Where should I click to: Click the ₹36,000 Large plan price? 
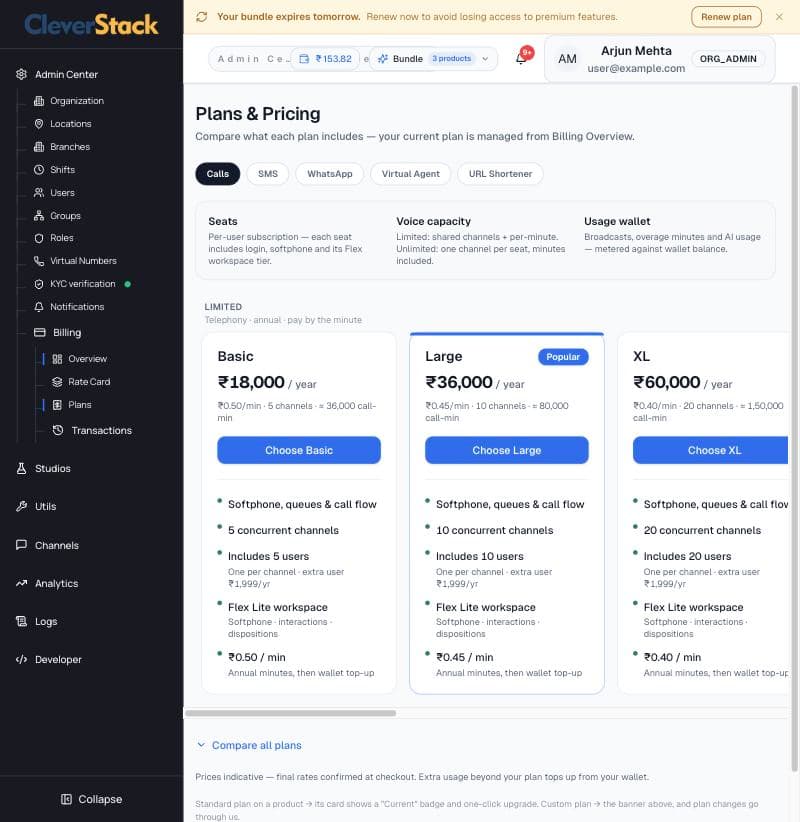click(x=459, y=382)
